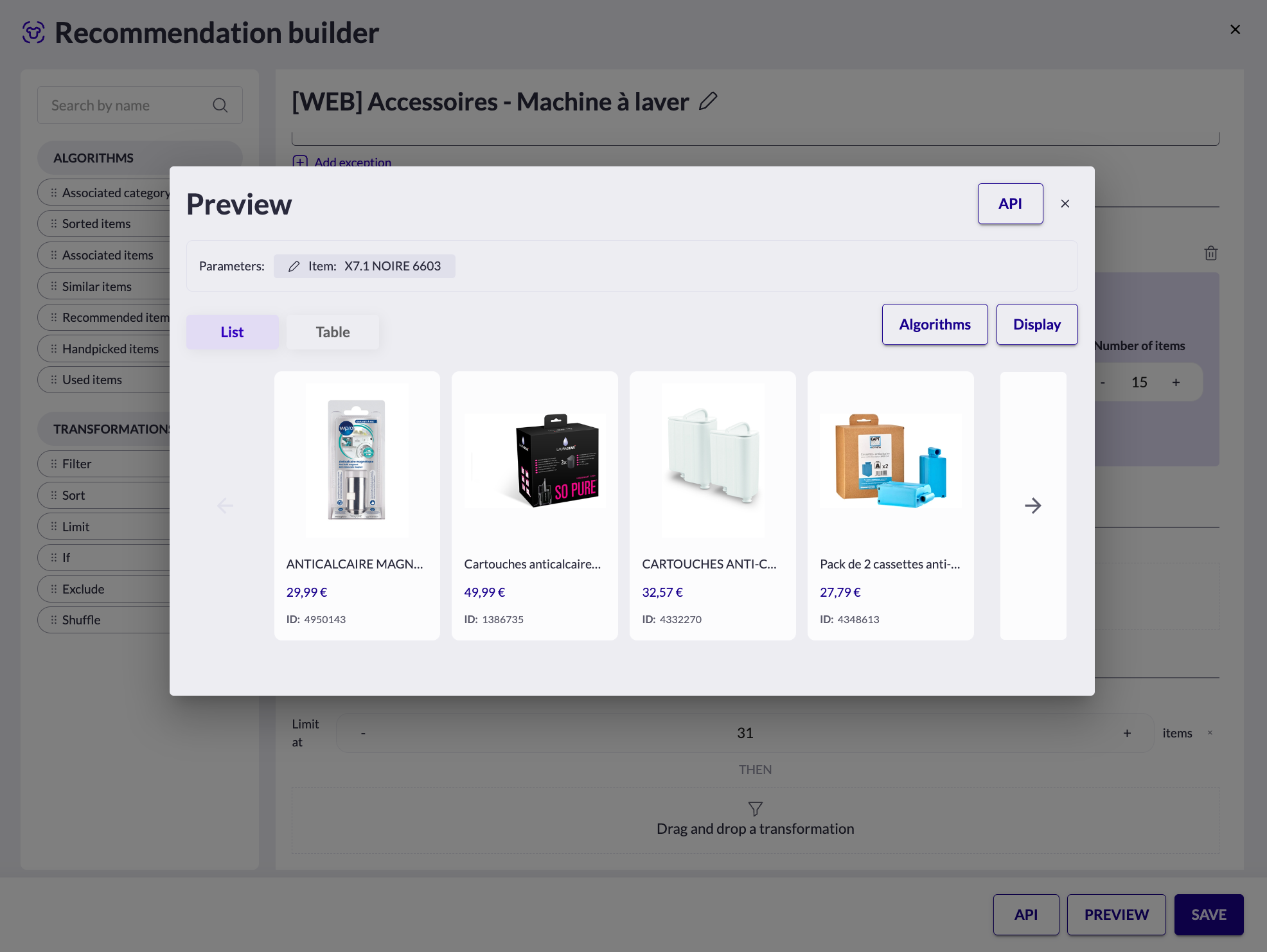Click the Add exception plus icon

pos(300,162)
